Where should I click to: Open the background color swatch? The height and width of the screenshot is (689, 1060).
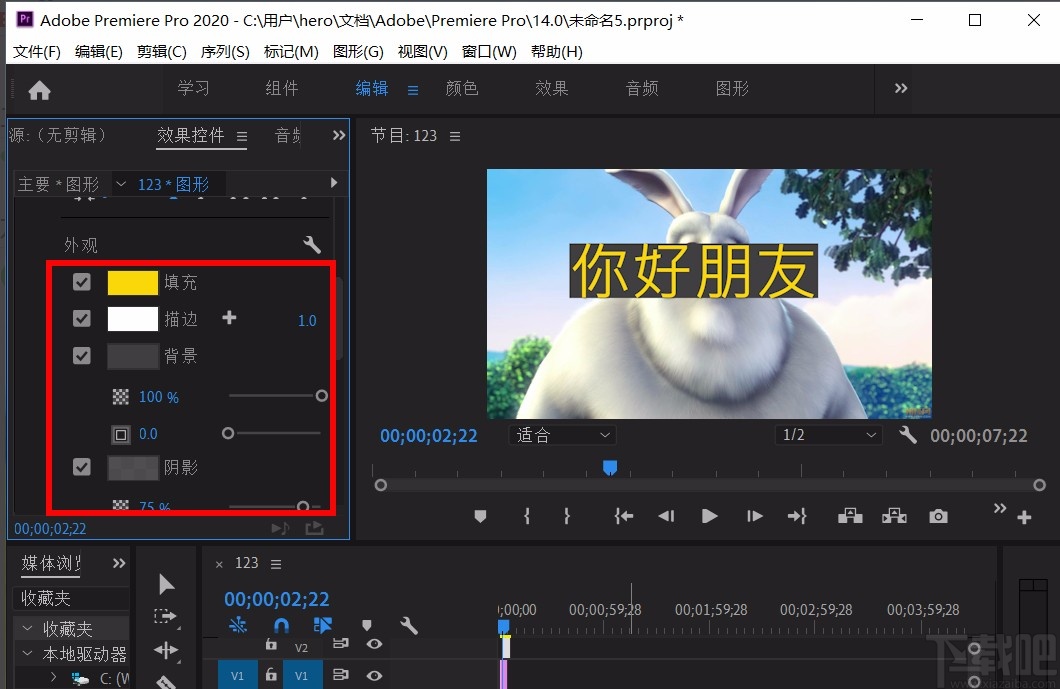point(132,356)
